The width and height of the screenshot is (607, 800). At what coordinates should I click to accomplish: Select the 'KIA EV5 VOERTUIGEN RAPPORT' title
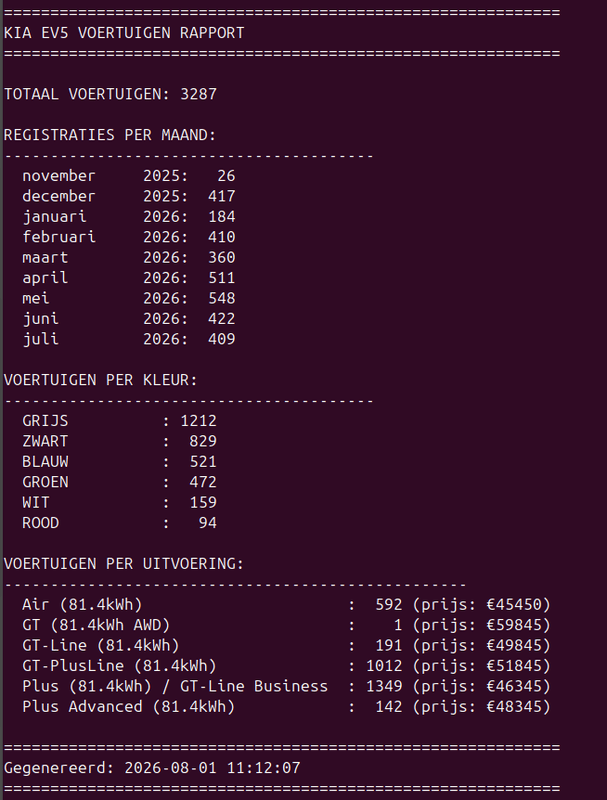click(124, 33)
